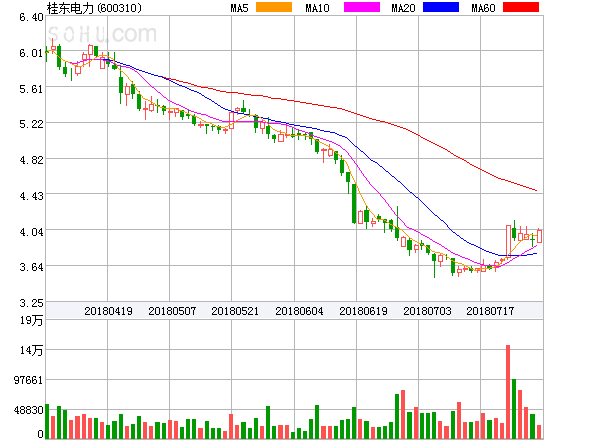600x440 pixels.
Task: Click the 6.01 price axis label
Action: (x=31, y=53)
